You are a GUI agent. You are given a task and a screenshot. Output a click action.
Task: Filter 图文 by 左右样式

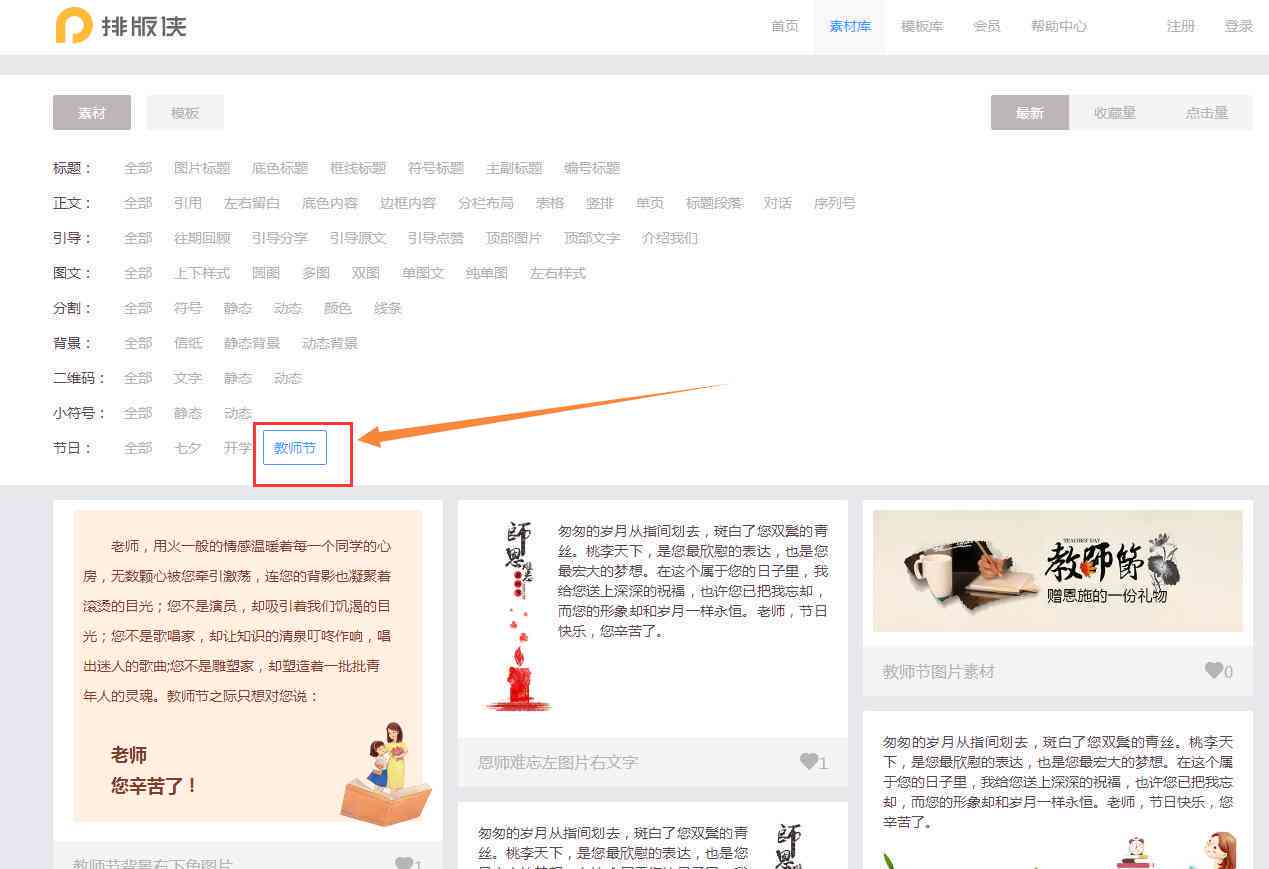[x=558, y=273]
